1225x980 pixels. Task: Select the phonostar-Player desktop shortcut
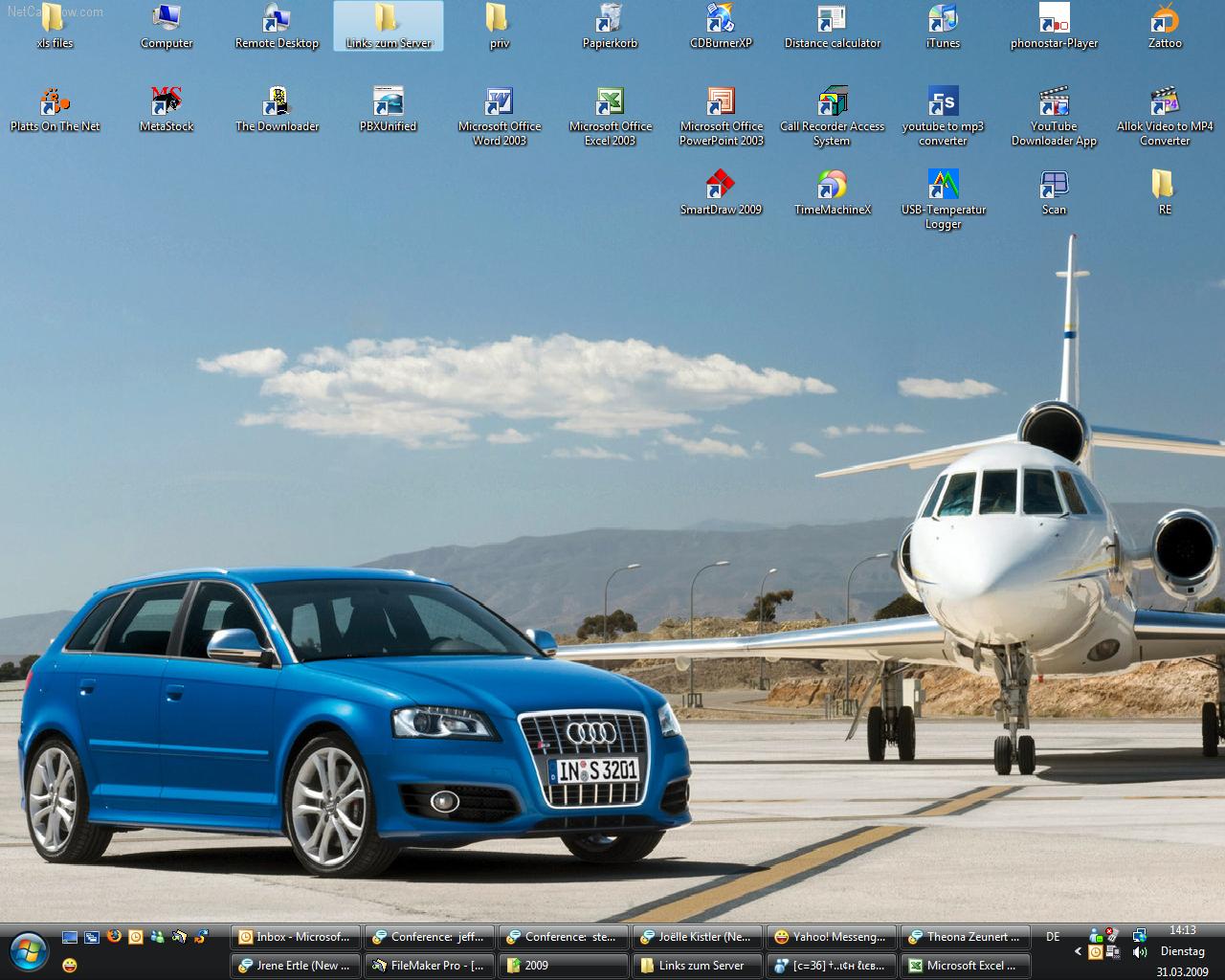pos(1054,20)
